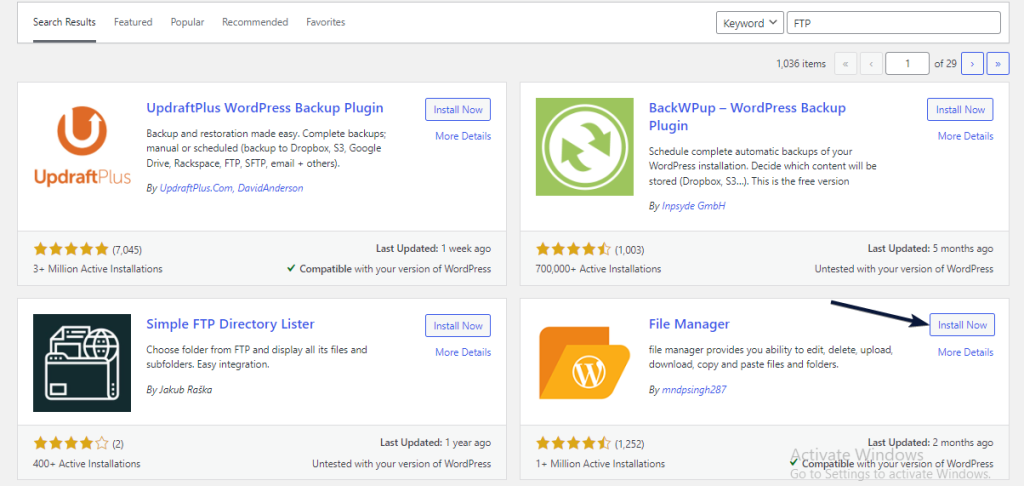Click the plugin search field containing FTP
Screen dimensions: 1024x486
click(x=893, y=23)
